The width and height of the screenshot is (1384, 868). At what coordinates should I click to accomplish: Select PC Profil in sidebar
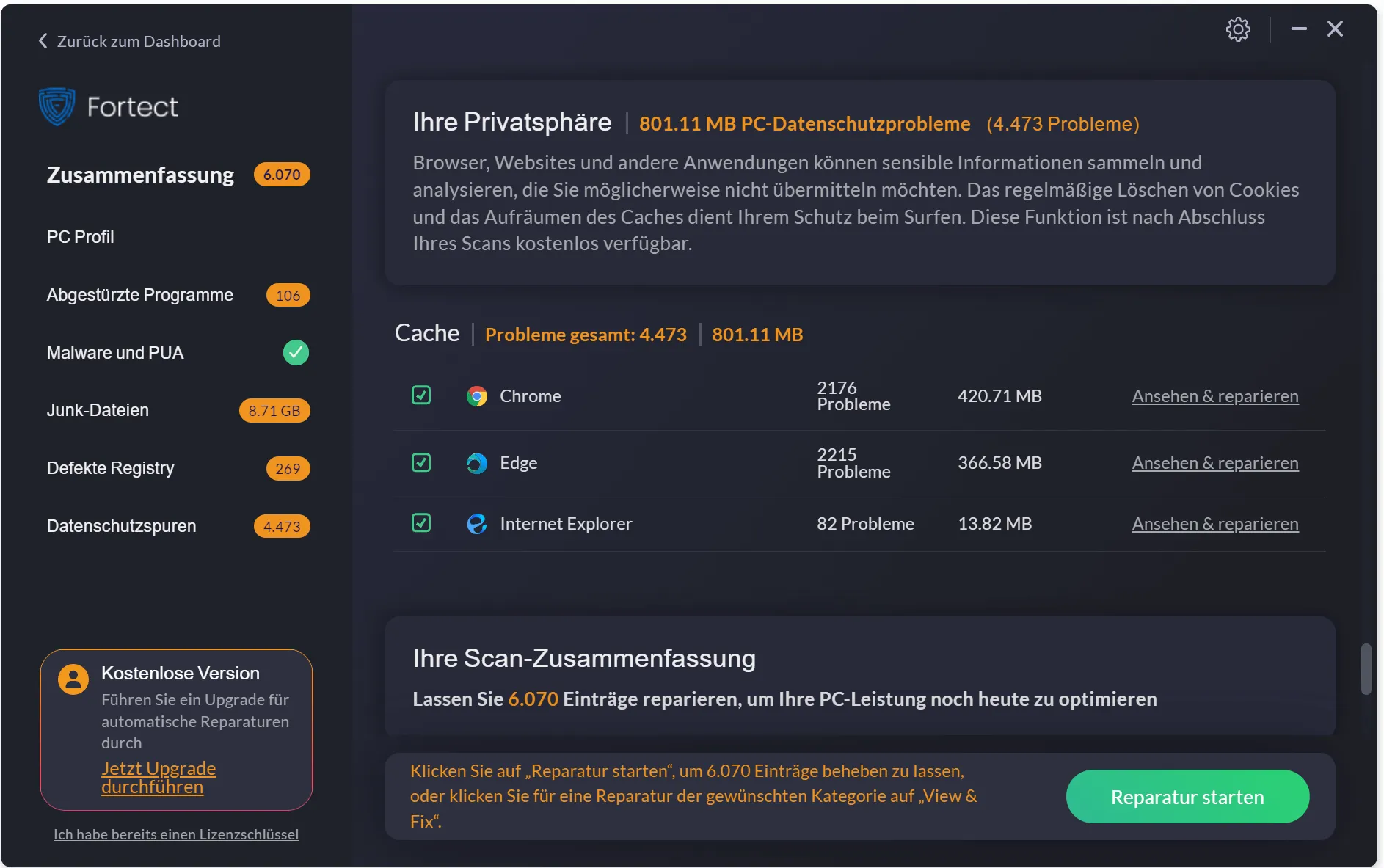coord(81,237)
